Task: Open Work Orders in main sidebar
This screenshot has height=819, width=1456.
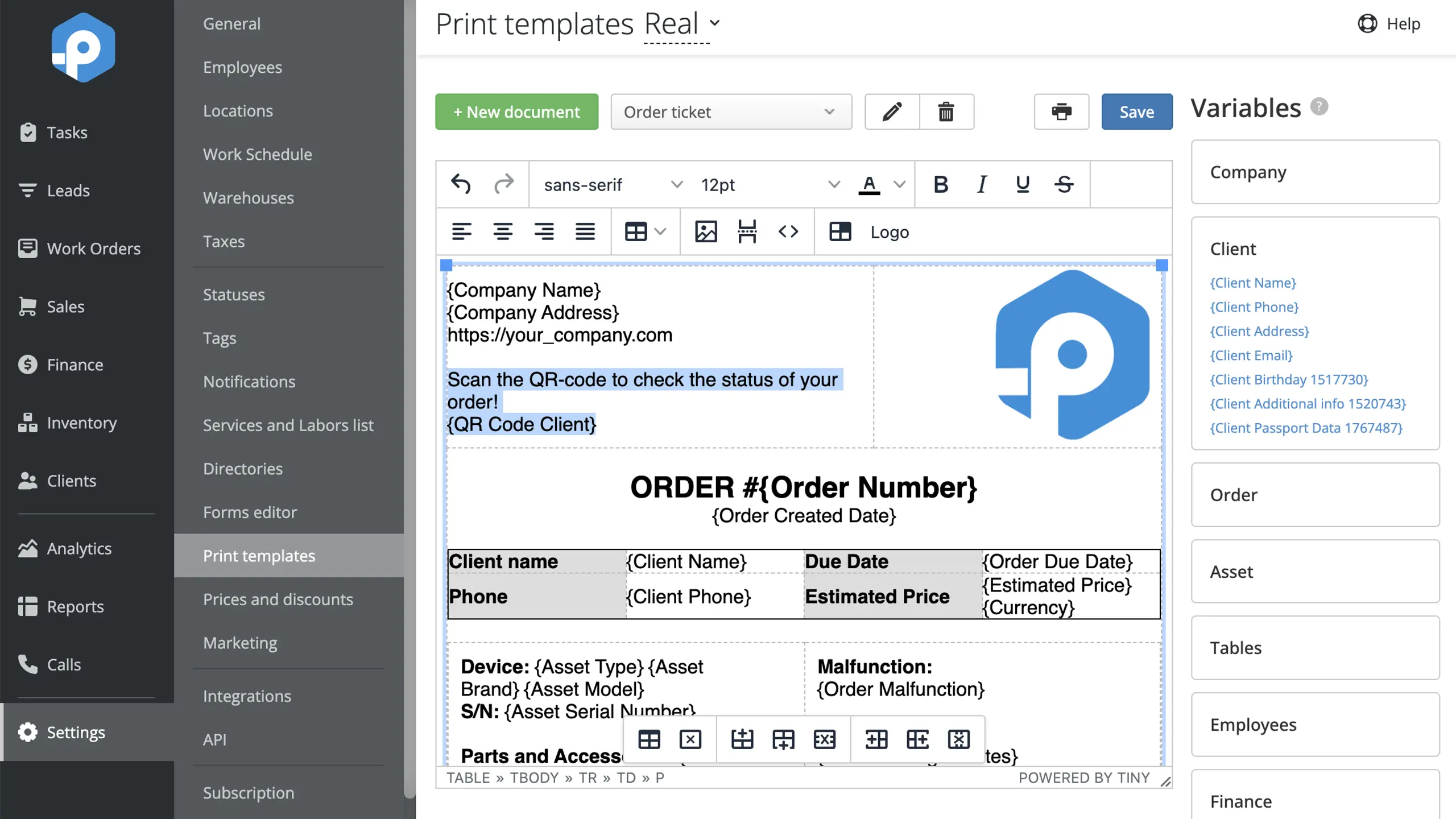Action: (x=87, y=249)
